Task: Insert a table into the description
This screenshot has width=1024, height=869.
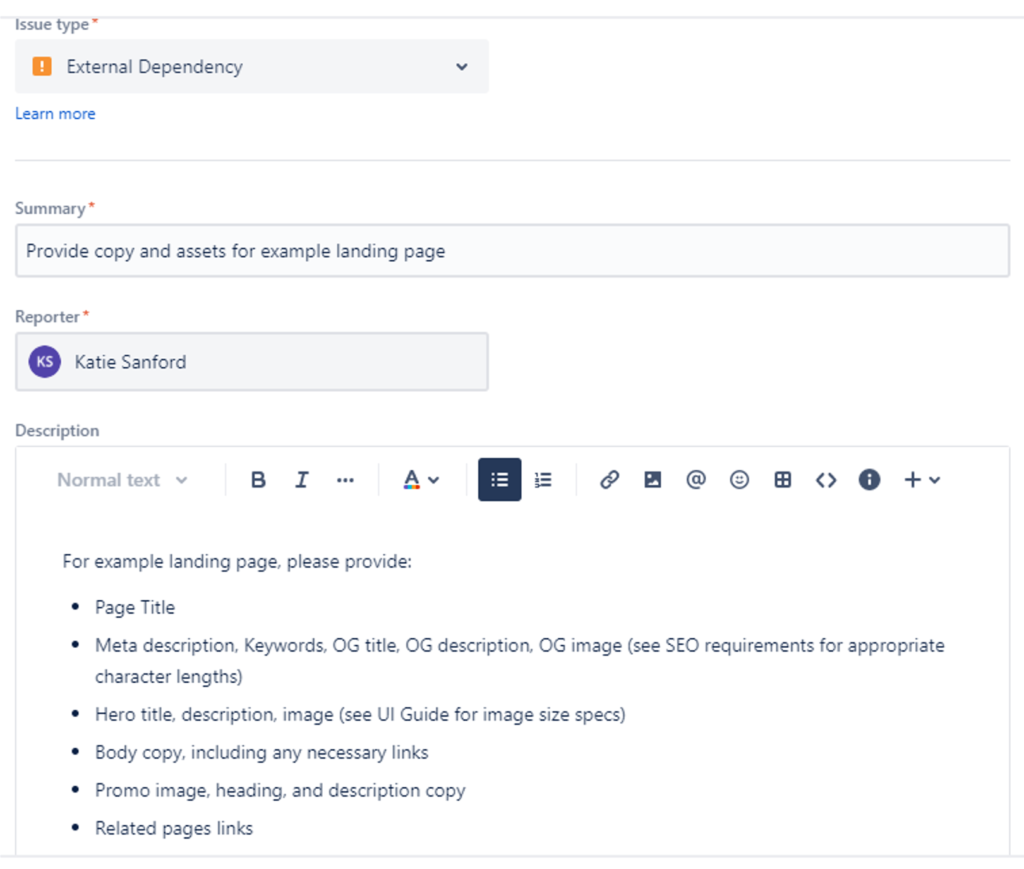Action: [782, 479]
